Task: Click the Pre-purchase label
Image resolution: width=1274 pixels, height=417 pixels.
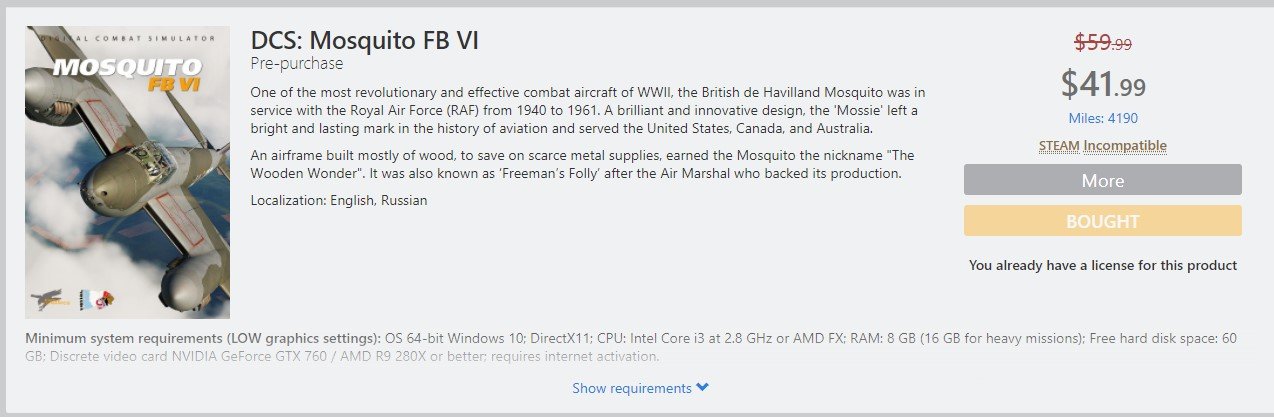Action: click(x=297, y=64)
